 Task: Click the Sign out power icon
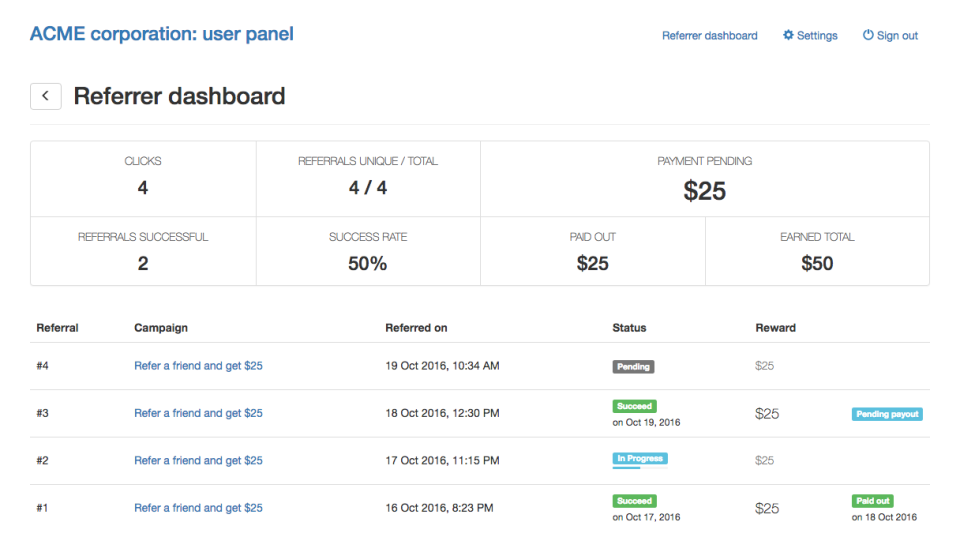click(868, 35)
